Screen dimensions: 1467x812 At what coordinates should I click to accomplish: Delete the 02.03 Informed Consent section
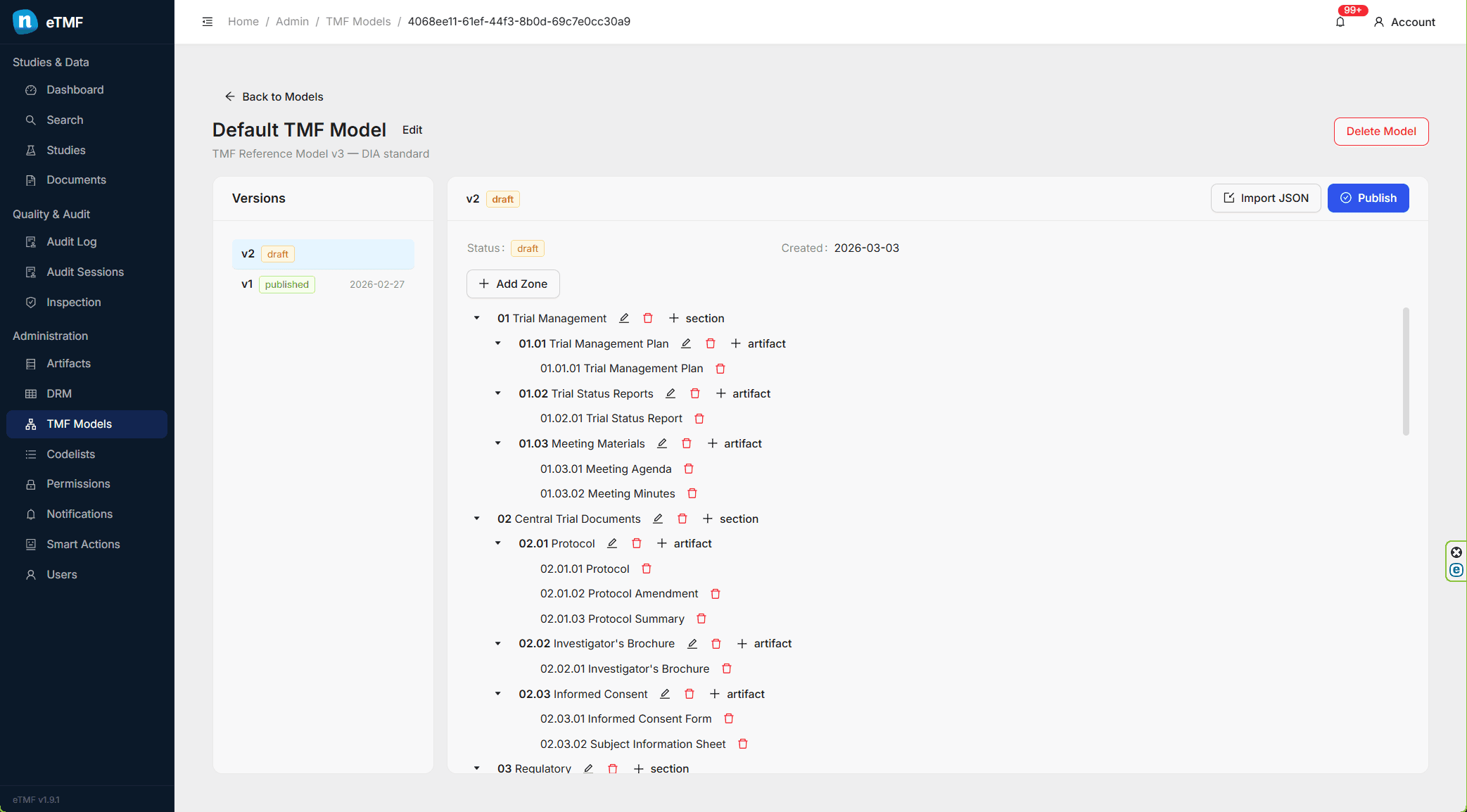(x=690, y=694)
